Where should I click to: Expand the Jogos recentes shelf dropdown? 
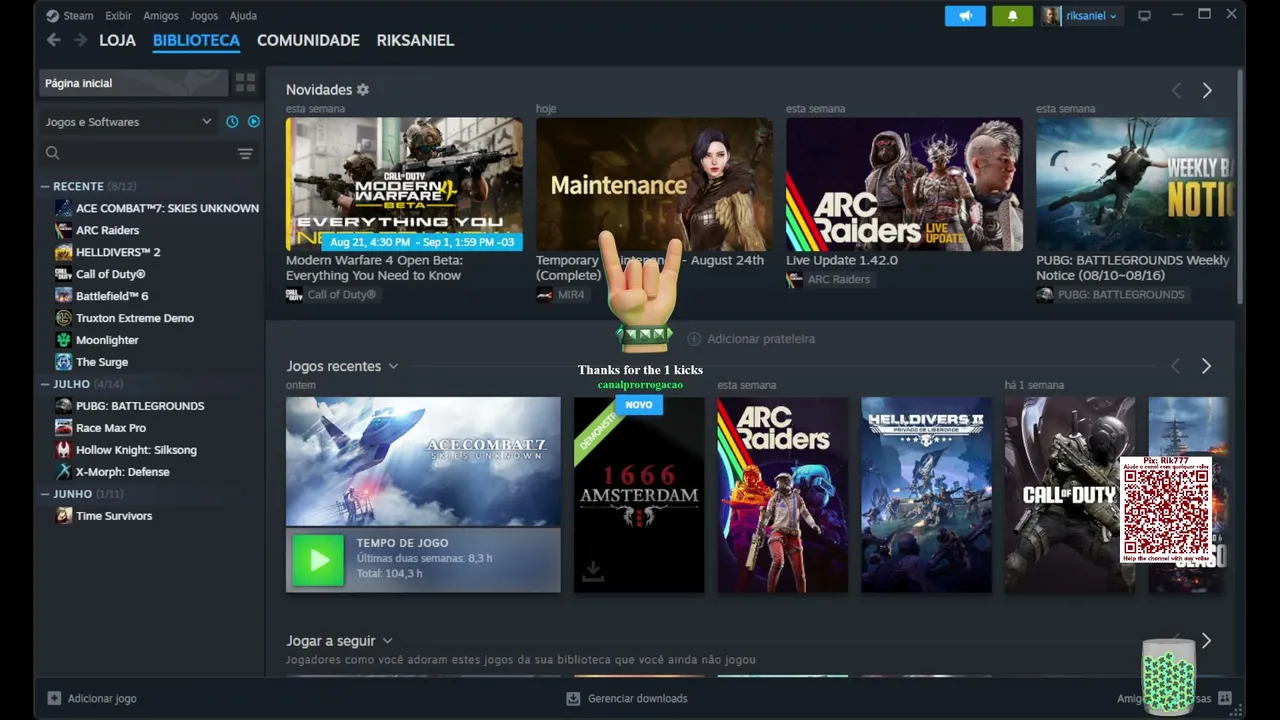tap(393, 367)
